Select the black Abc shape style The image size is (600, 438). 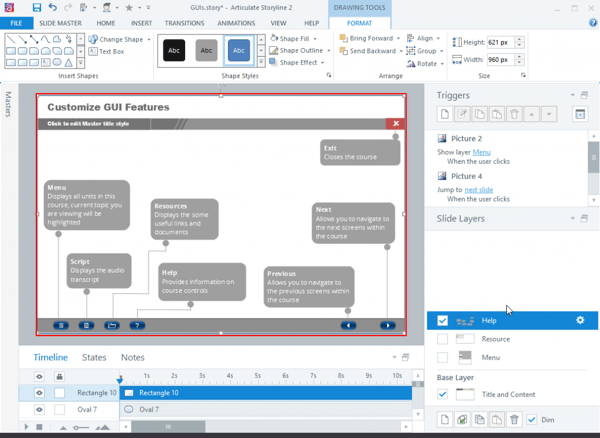[174, 50]
